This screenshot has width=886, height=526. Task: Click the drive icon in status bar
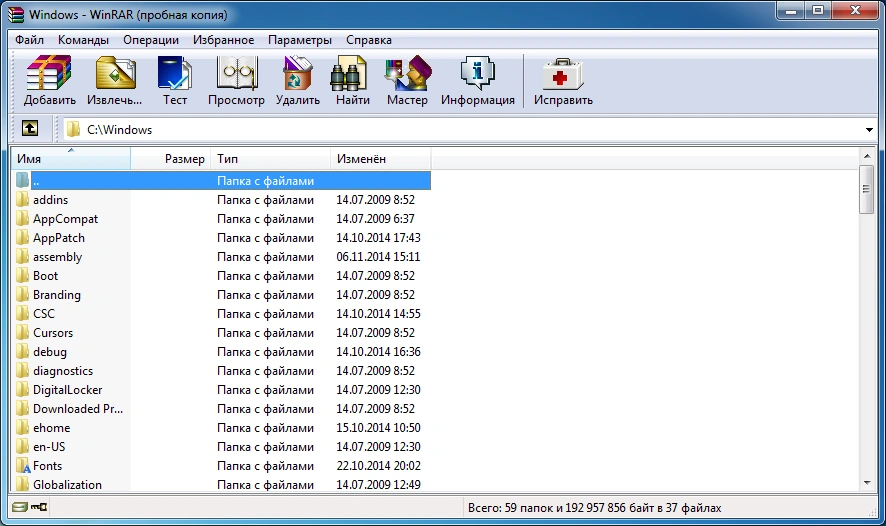pyautogui.click(x=19, y=507)
